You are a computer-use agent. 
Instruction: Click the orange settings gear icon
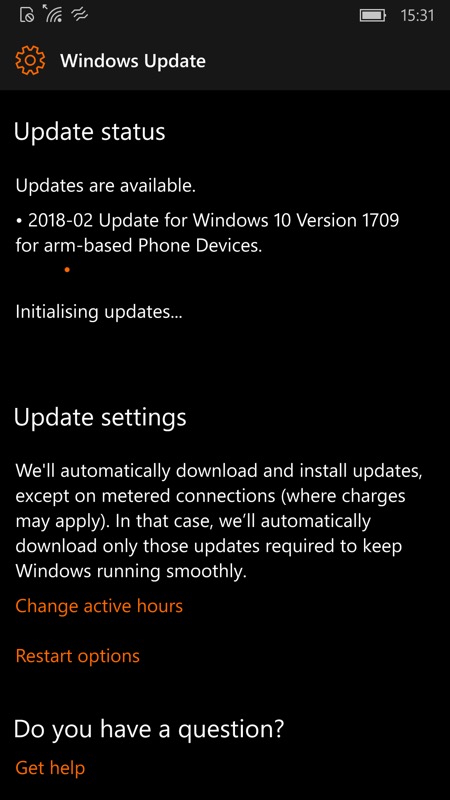30,61
